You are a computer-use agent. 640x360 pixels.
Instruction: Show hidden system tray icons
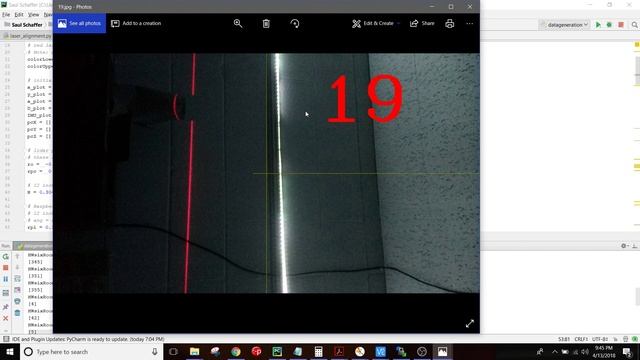point(555,352)
